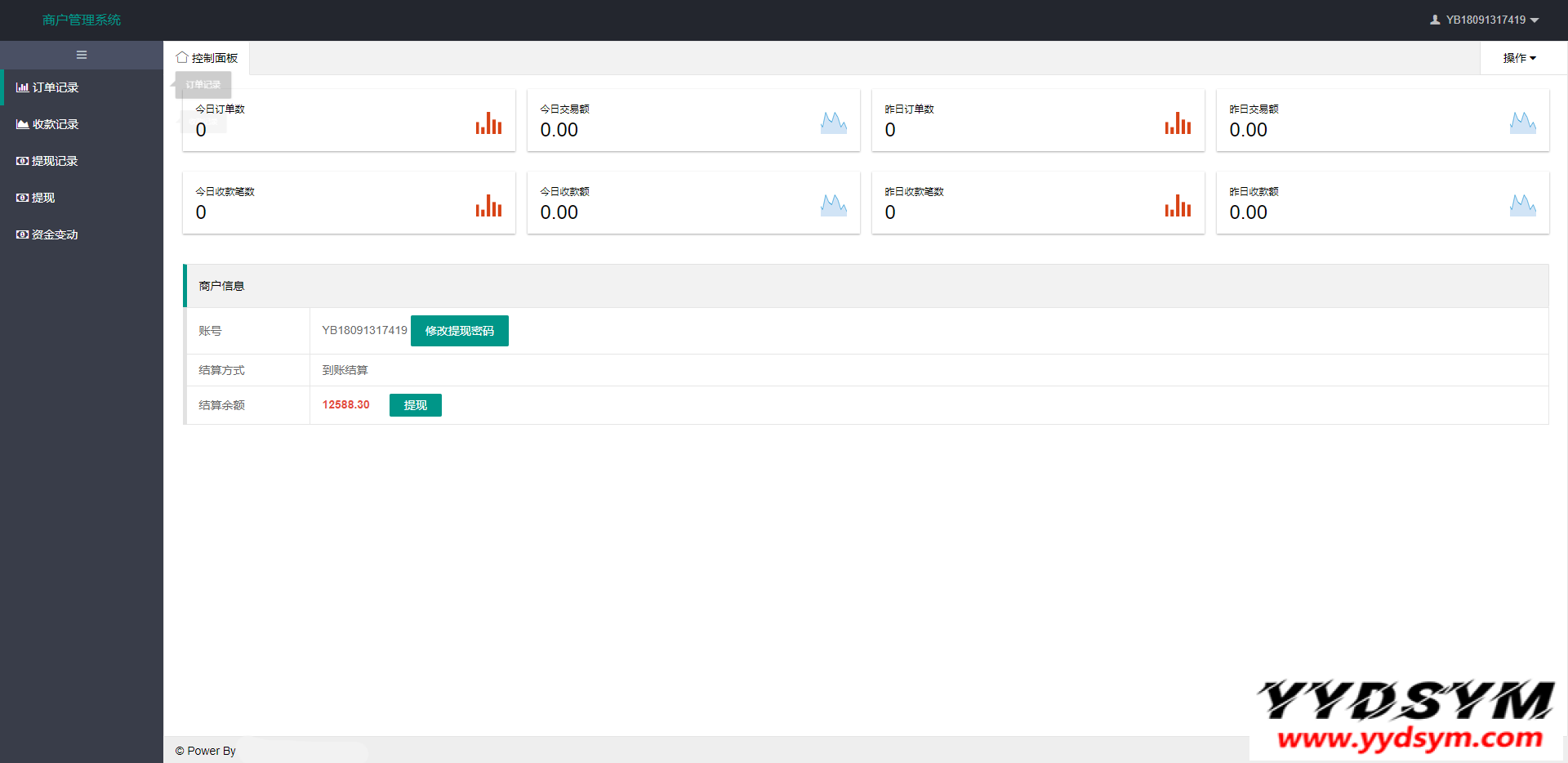The image size is (1568, 763).
Task: Expand the 操作 dropdown menu
Action: 1519,58
